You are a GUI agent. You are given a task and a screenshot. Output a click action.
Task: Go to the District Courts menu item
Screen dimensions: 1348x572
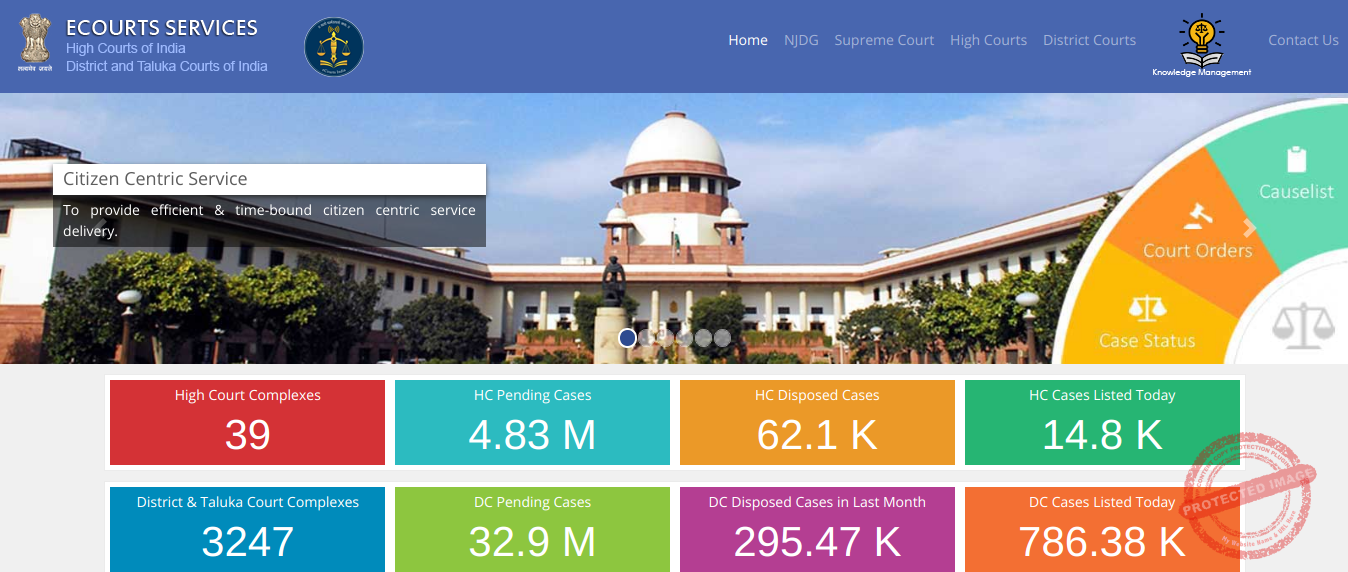pyautogui.click(x=1089, y=40)
